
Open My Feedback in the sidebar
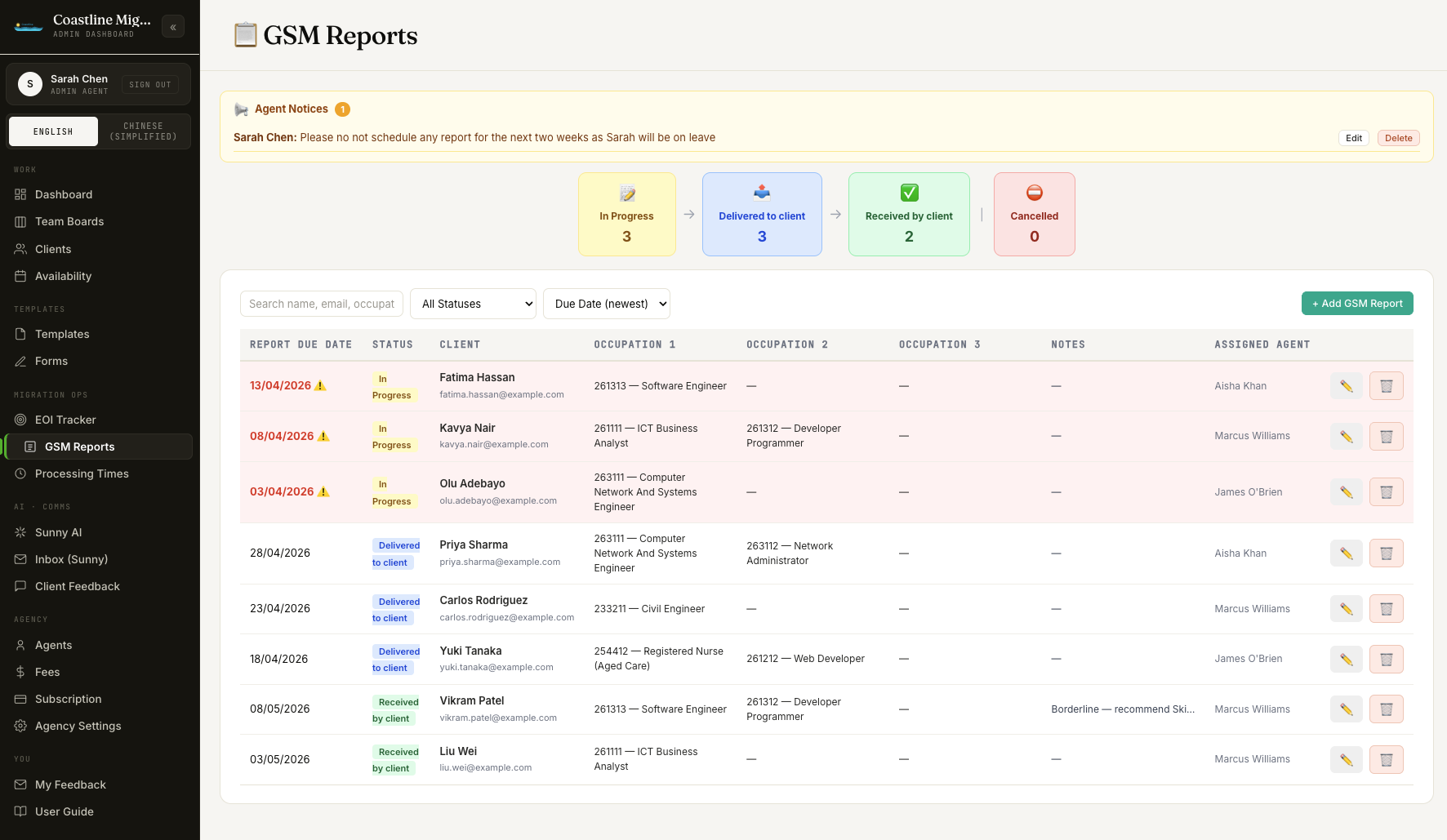click(x=70, y=784)
